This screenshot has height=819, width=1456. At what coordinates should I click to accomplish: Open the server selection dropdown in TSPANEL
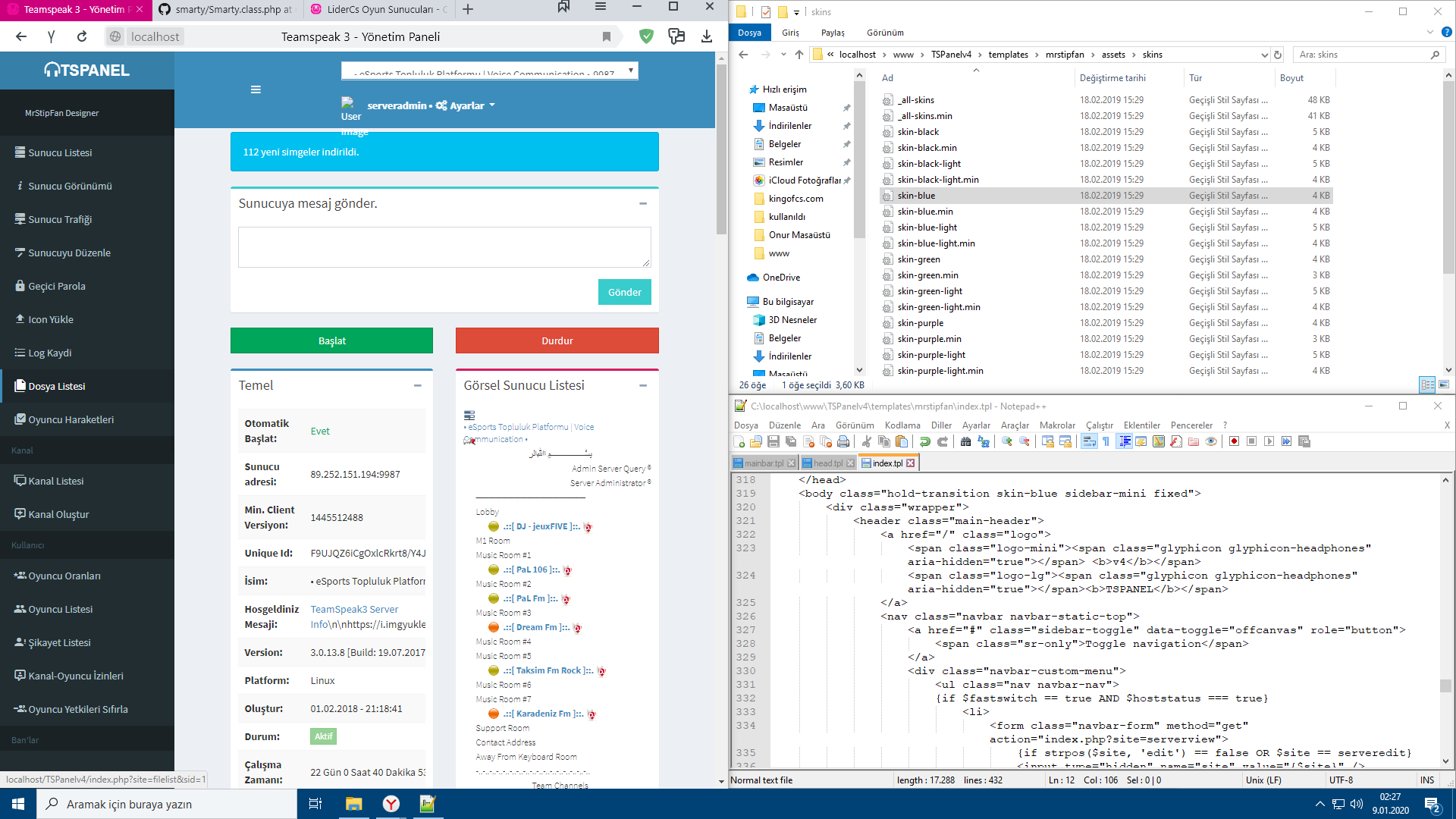(x=489, y=71)
